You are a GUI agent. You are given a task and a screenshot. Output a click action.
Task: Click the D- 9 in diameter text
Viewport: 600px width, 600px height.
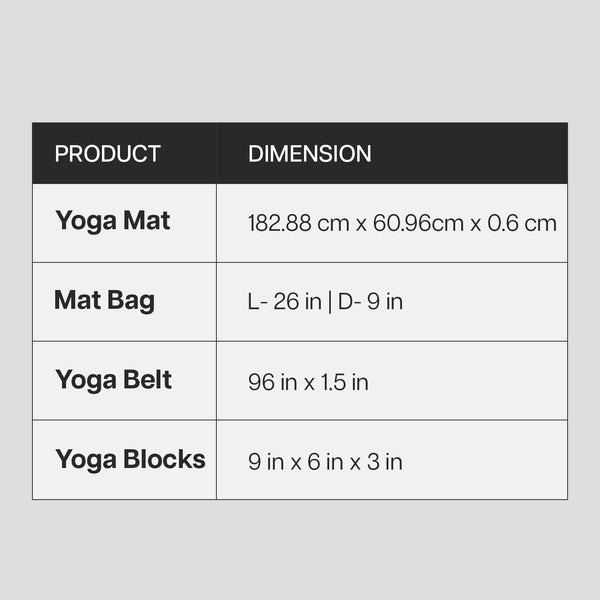coord(370,302)
